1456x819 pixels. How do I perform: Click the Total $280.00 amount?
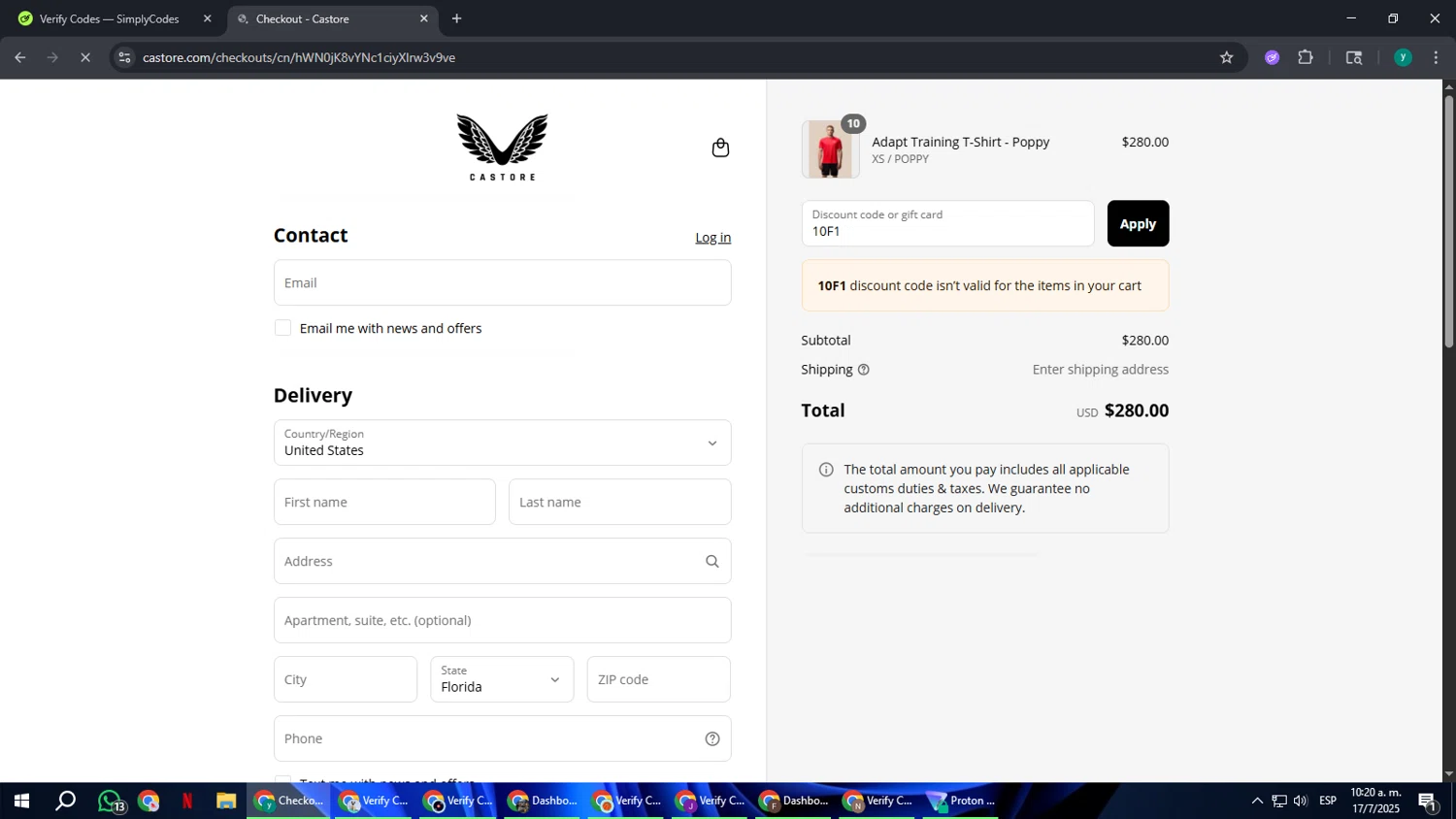[1136, 410]
